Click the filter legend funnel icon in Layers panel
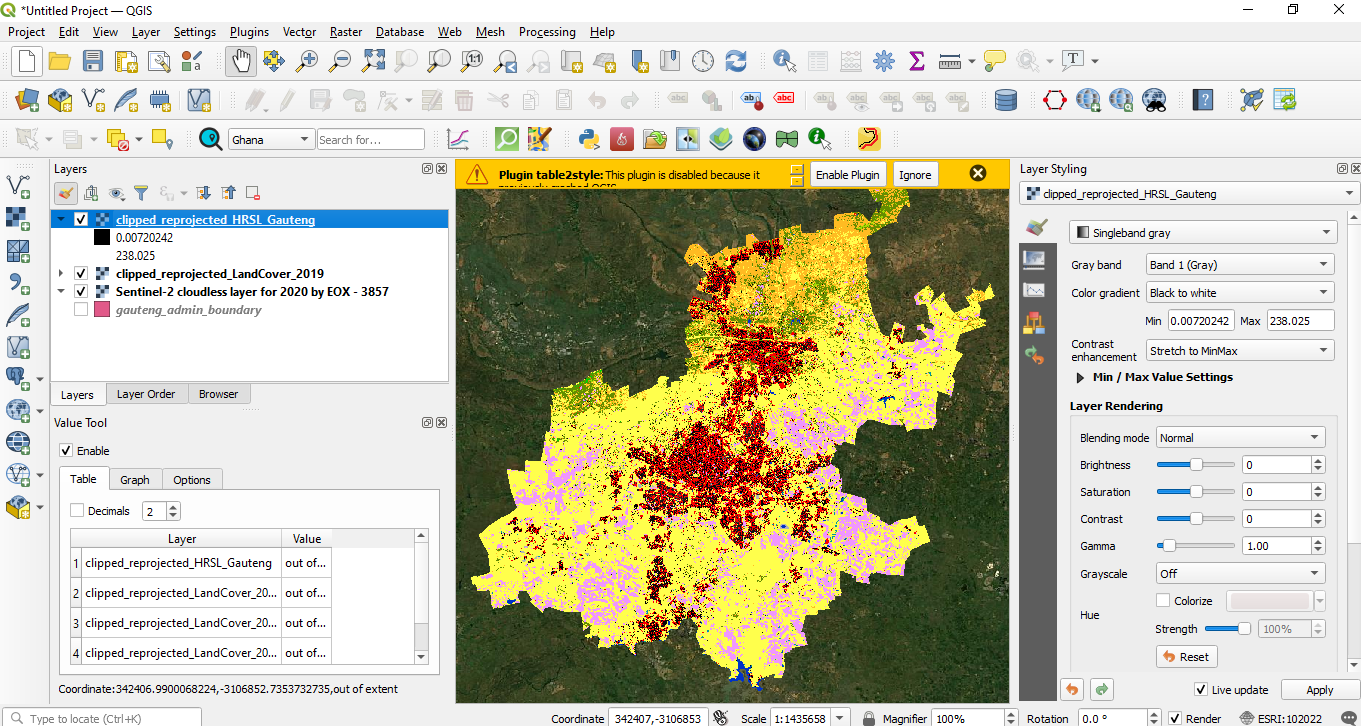 [x=141, y=193]
